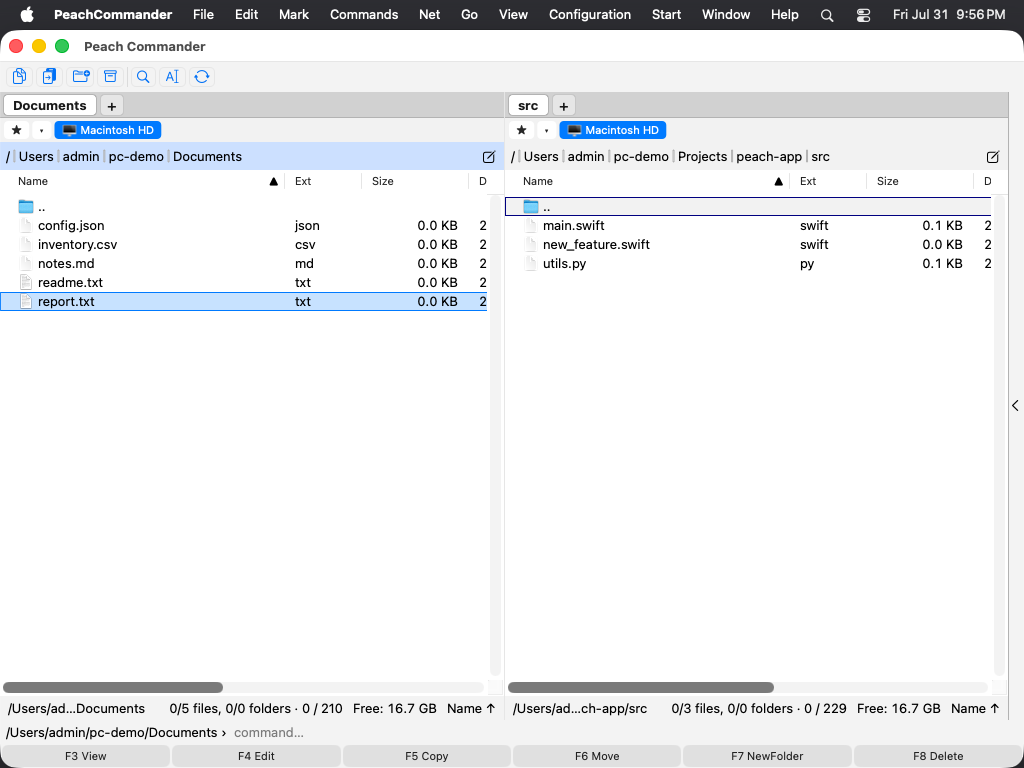The image size is (1024, 768).
Task: Click the Refresh arrows toolbar icon
Action: [x=202, y=76]
